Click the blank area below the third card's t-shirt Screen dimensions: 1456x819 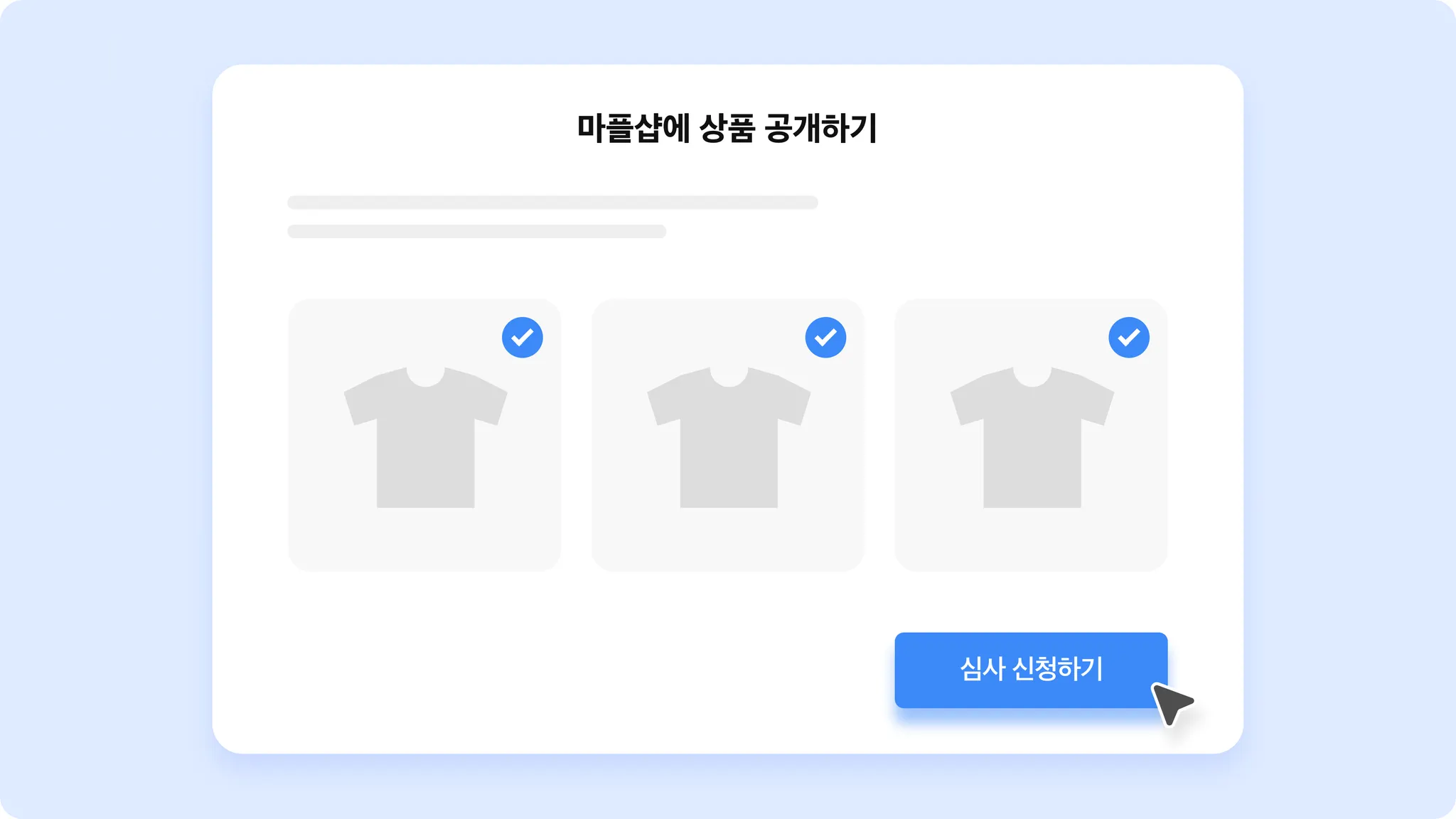tap(1031, 539)
